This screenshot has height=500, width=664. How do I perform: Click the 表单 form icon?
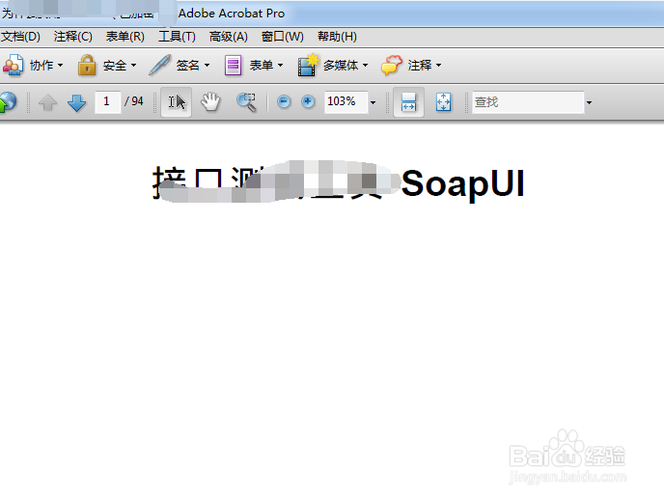(233, 66)
